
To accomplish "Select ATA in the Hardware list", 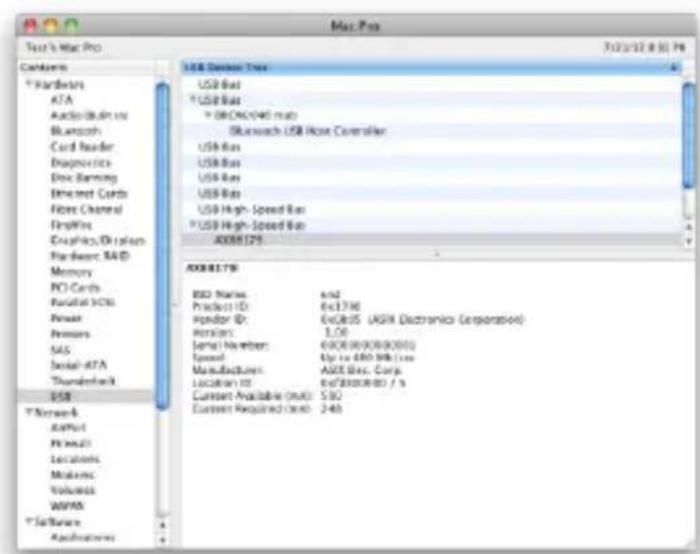I will point(62,100).
